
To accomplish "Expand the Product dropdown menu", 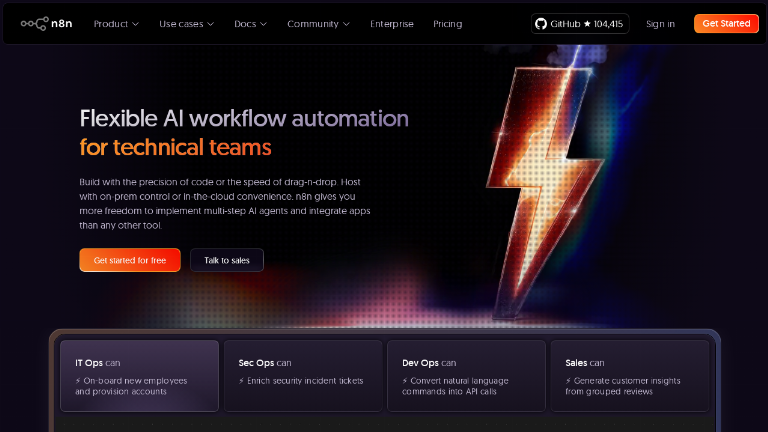I will coord(116,24).
